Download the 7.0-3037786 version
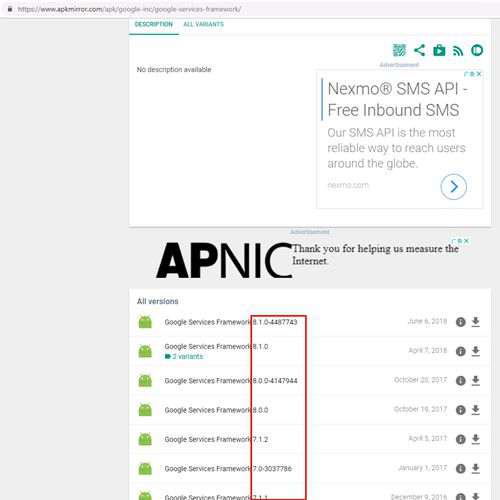This screenshot has height=500, width=500. [476, 468]
